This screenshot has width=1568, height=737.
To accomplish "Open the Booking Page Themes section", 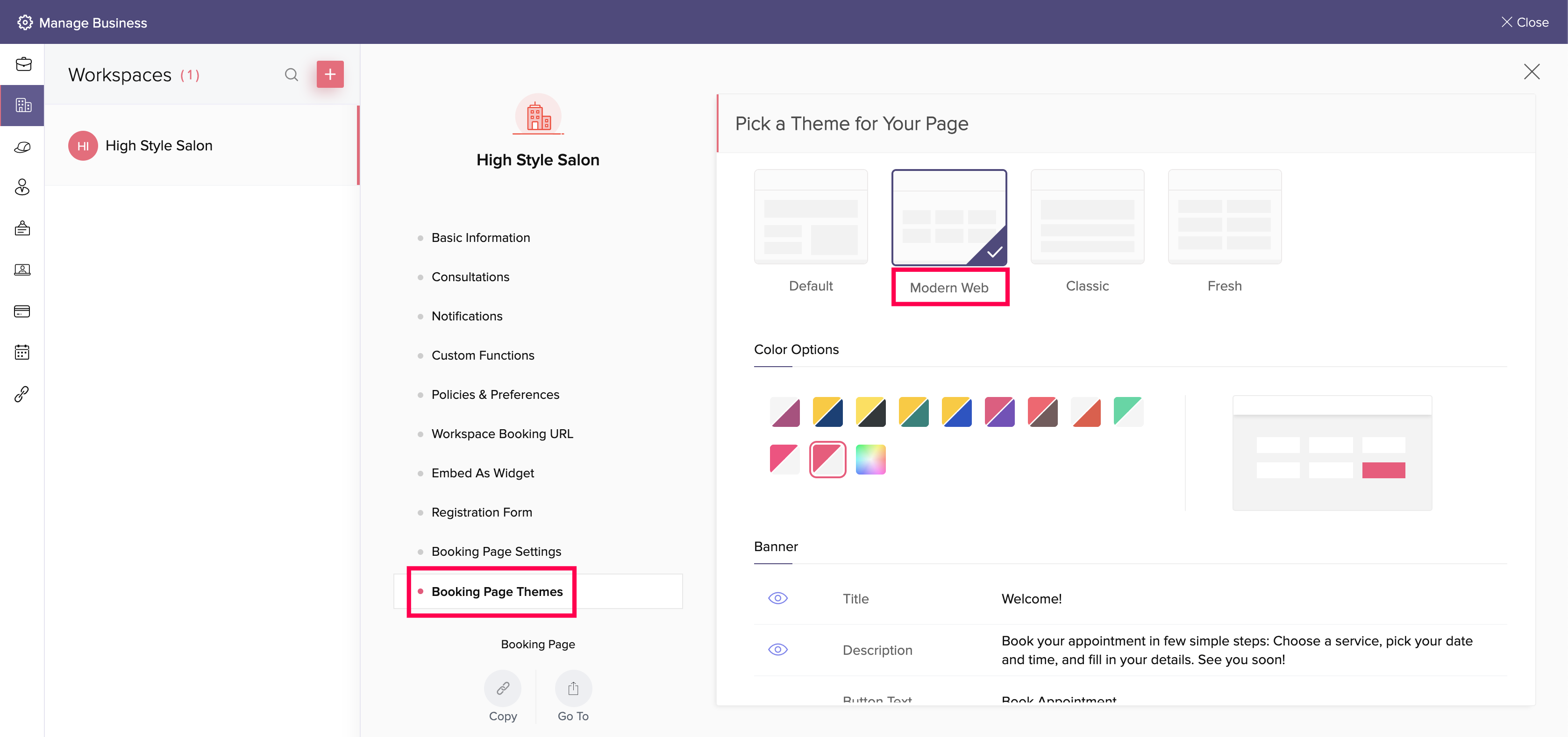I will coord(497,591).
